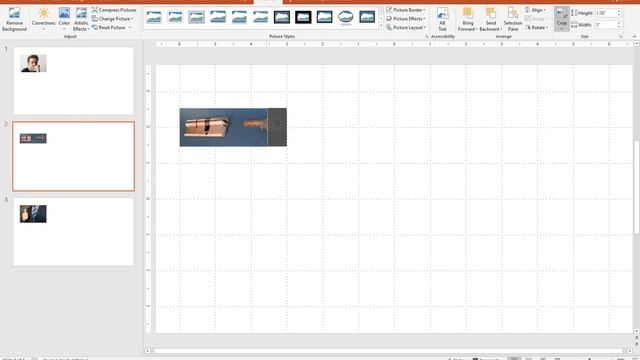The image size is (640, 360).
Task: Open the Change Picture dropdown
Action: click(113, 19)
